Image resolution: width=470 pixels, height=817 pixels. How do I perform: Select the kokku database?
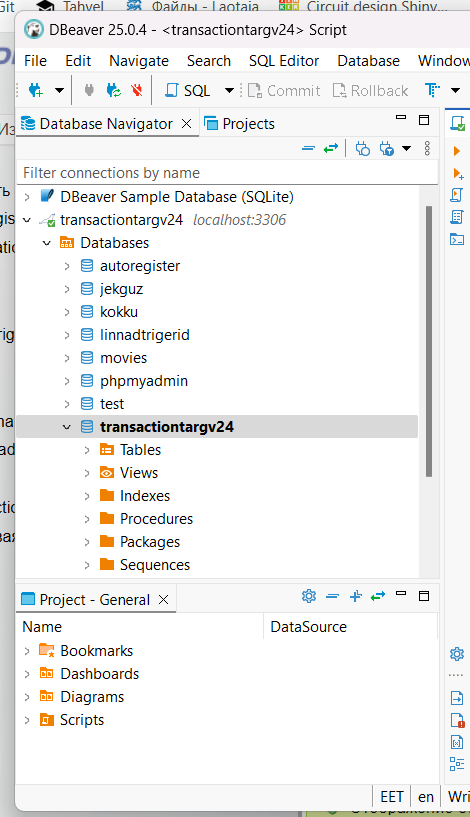(x=119, y=312)
